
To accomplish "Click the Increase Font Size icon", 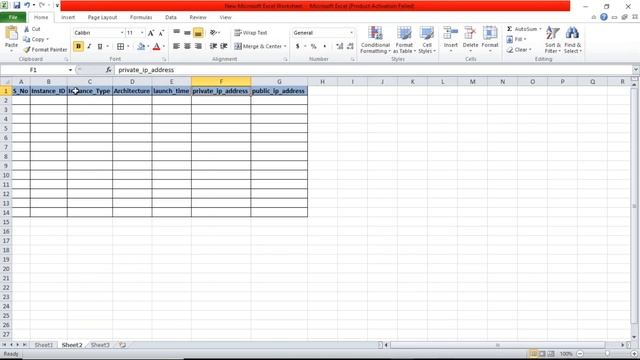I will pyautogui.click(x=151, y=33).
